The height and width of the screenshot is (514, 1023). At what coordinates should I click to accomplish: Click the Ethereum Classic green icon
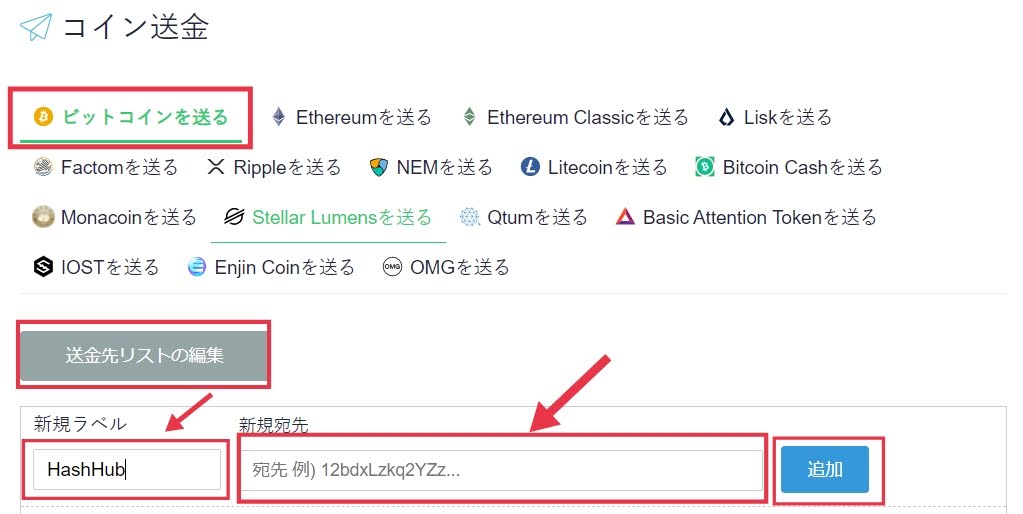[x=470, y=117]
